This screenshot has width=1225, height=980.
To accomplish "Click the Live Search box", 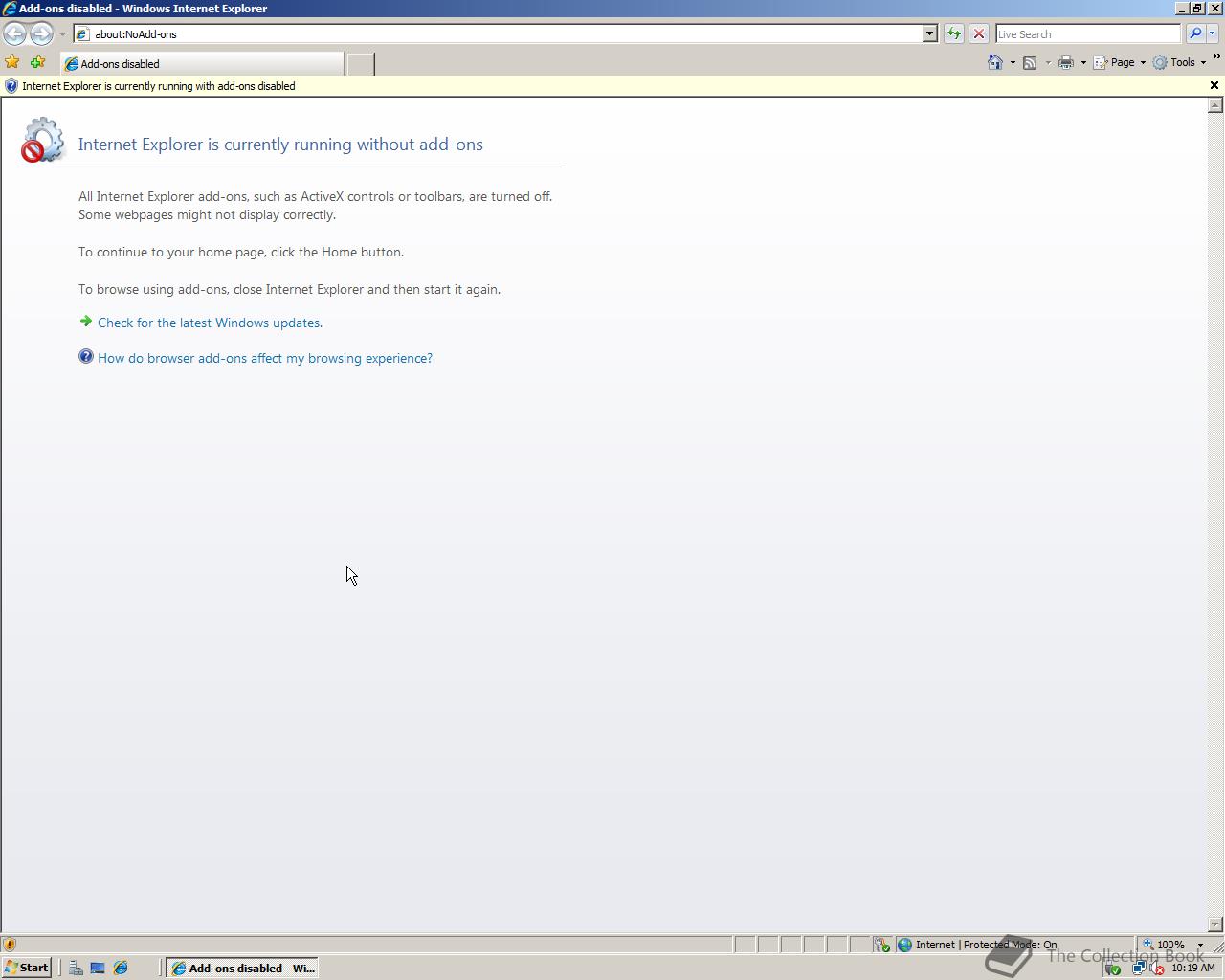I will point(1088,34).
